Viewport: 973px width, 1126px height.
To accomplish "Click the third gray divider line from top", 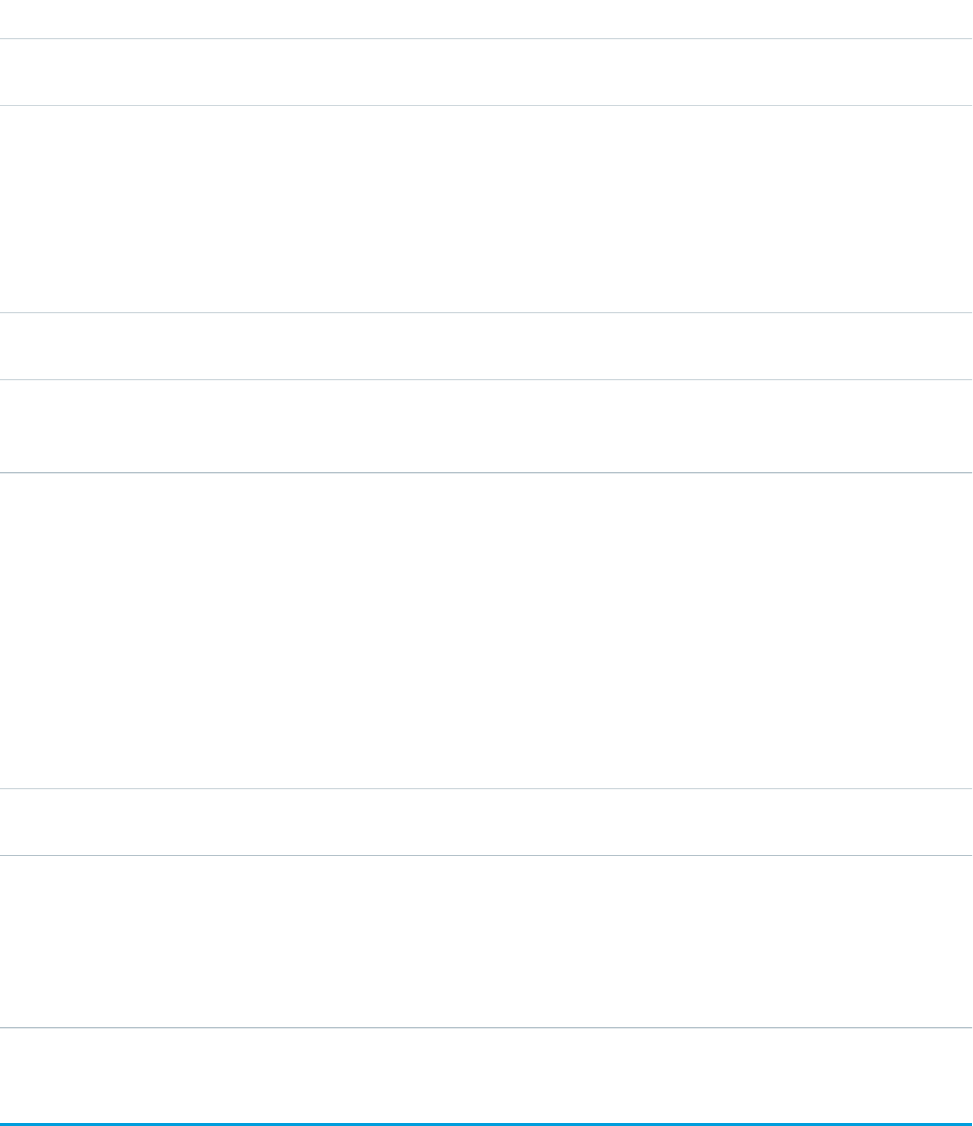I will pyautogui.click(x=486, y=313).
